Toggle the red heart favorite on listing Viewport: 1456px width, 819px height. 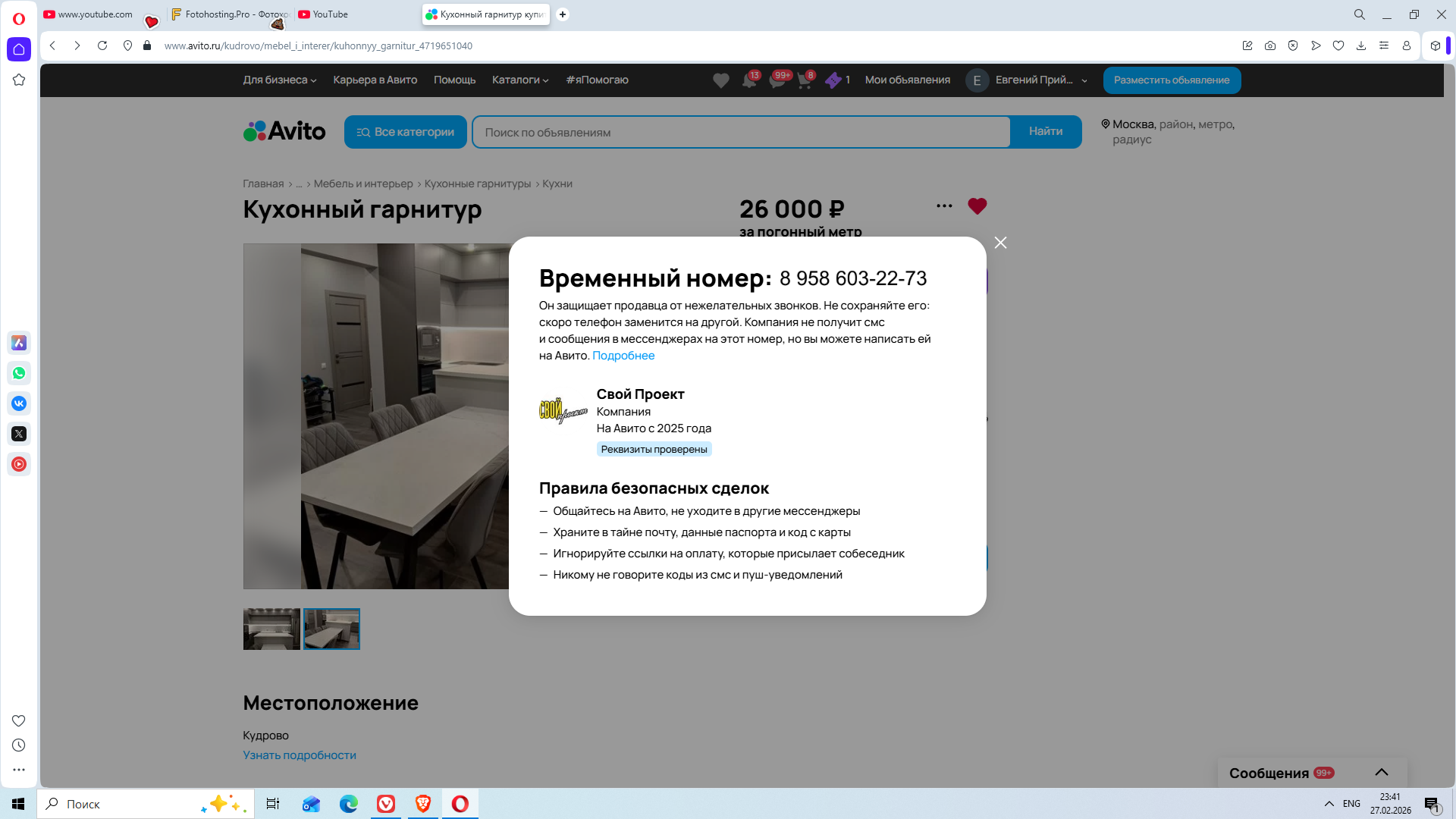977,206
